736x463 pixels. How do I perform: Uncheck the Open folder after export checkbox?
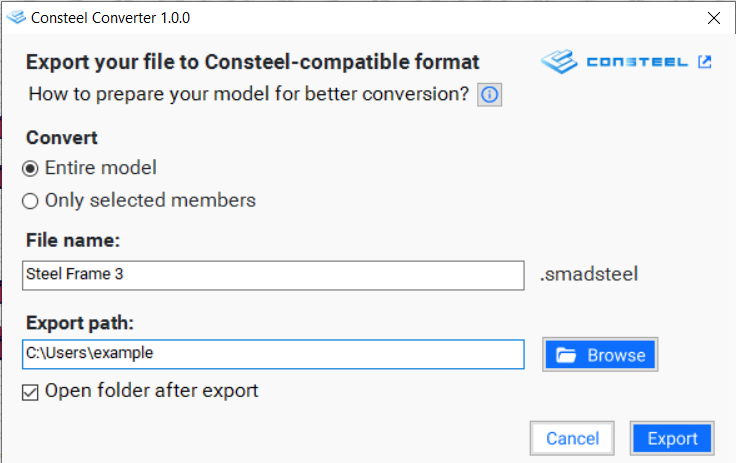30,392
